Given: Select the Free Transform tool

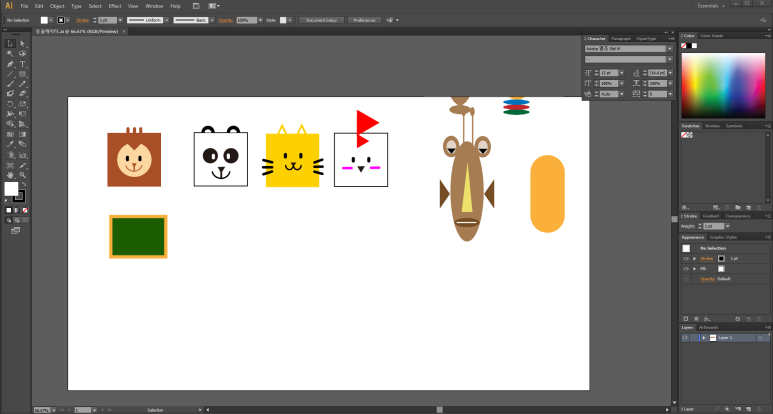Looking at the screenshot, I should [22, 114].
